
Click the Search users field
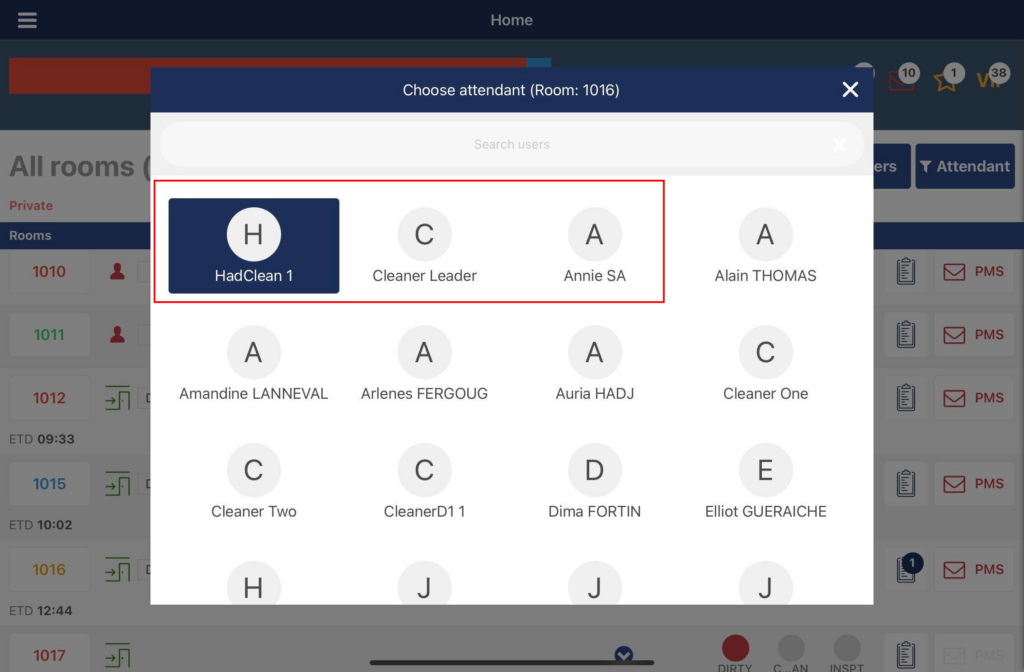(x=511, y=144)
